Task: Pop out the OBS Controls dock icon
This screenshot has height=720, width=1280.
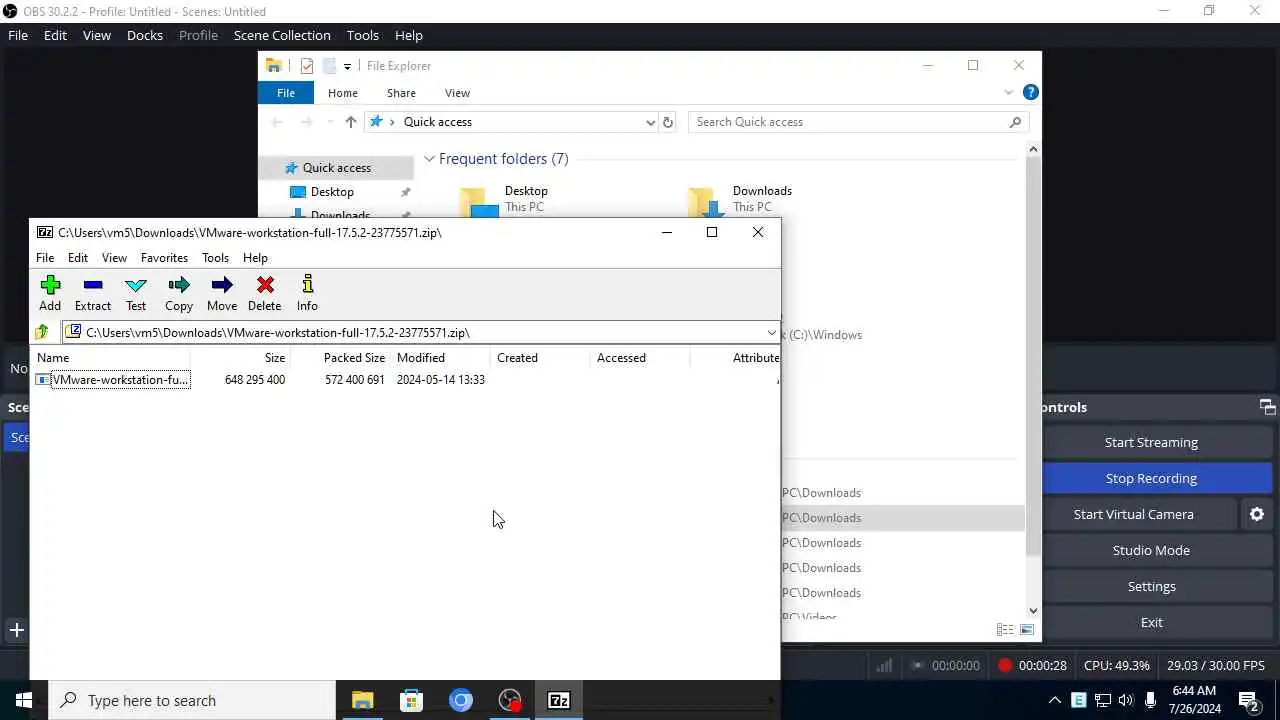Action: (1267, 407)
